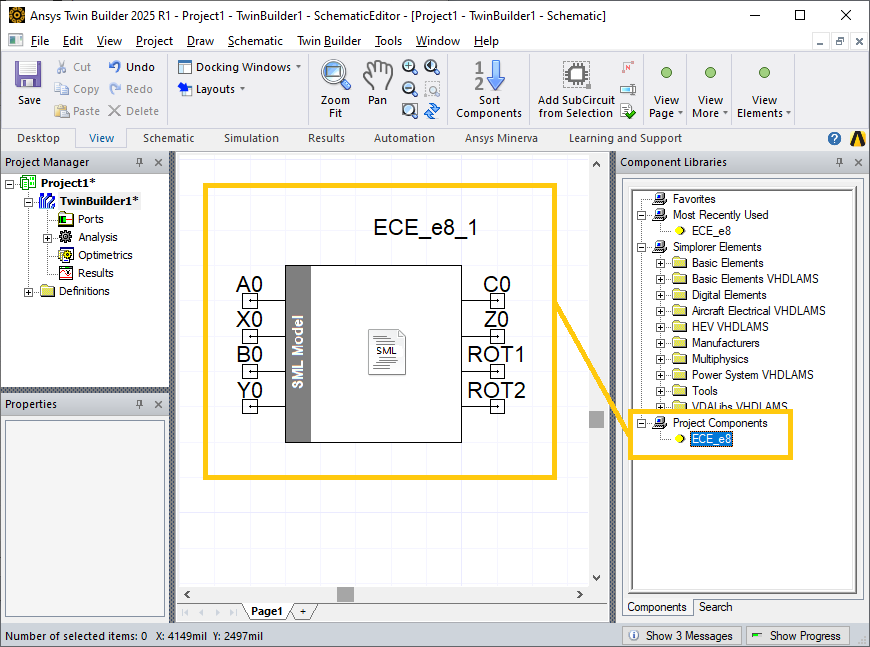Viewport: 870px width, 647px height.
Task: Click the Redo arrow icon
Action: coord(115,89)
